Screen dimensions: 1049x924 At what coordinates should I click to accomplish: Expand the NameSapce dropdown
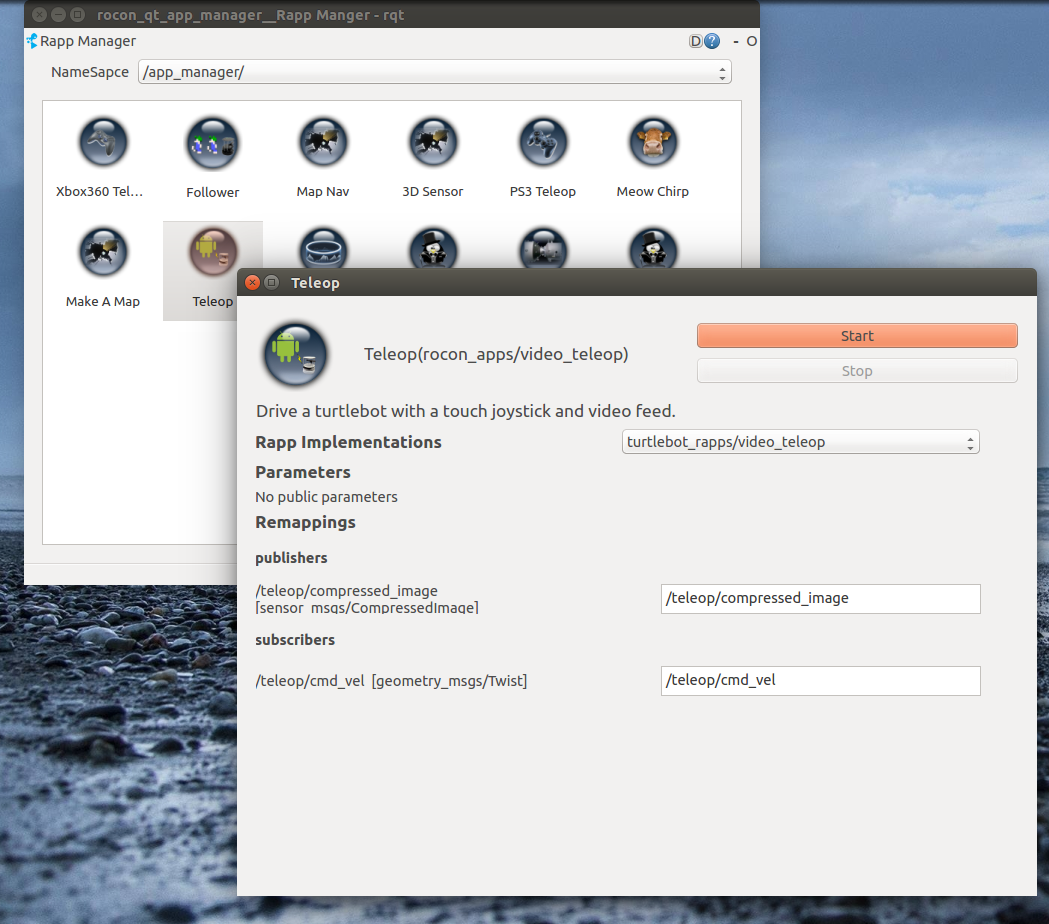[434, 72]
